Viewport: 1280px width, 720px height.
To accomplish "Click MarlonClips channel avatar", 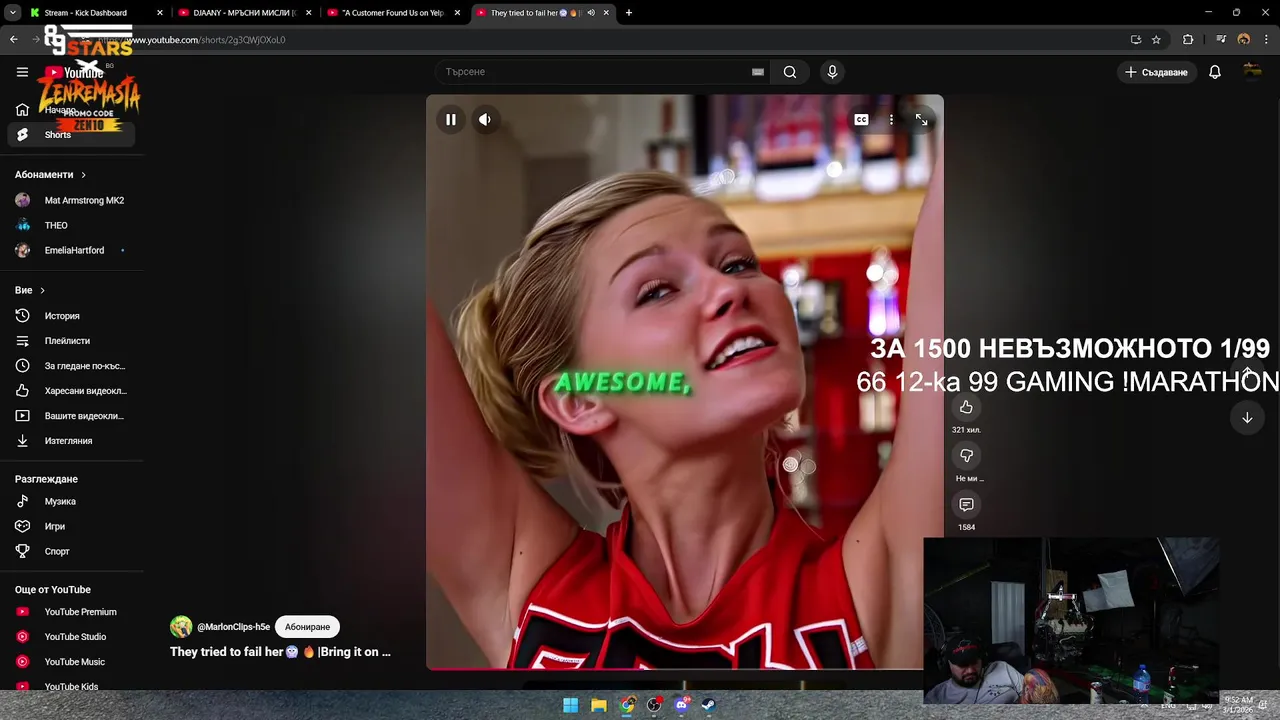I will coord(181,627).
